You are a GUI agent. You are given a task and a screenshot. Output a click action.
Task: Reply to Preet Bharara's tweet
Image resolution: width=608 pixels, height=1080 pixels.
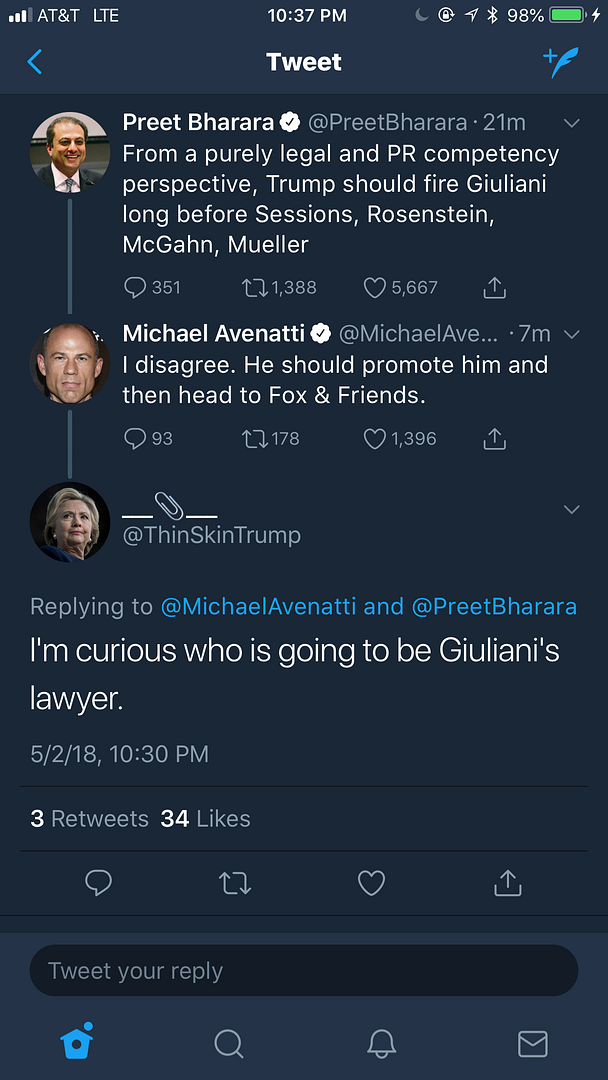135,288
